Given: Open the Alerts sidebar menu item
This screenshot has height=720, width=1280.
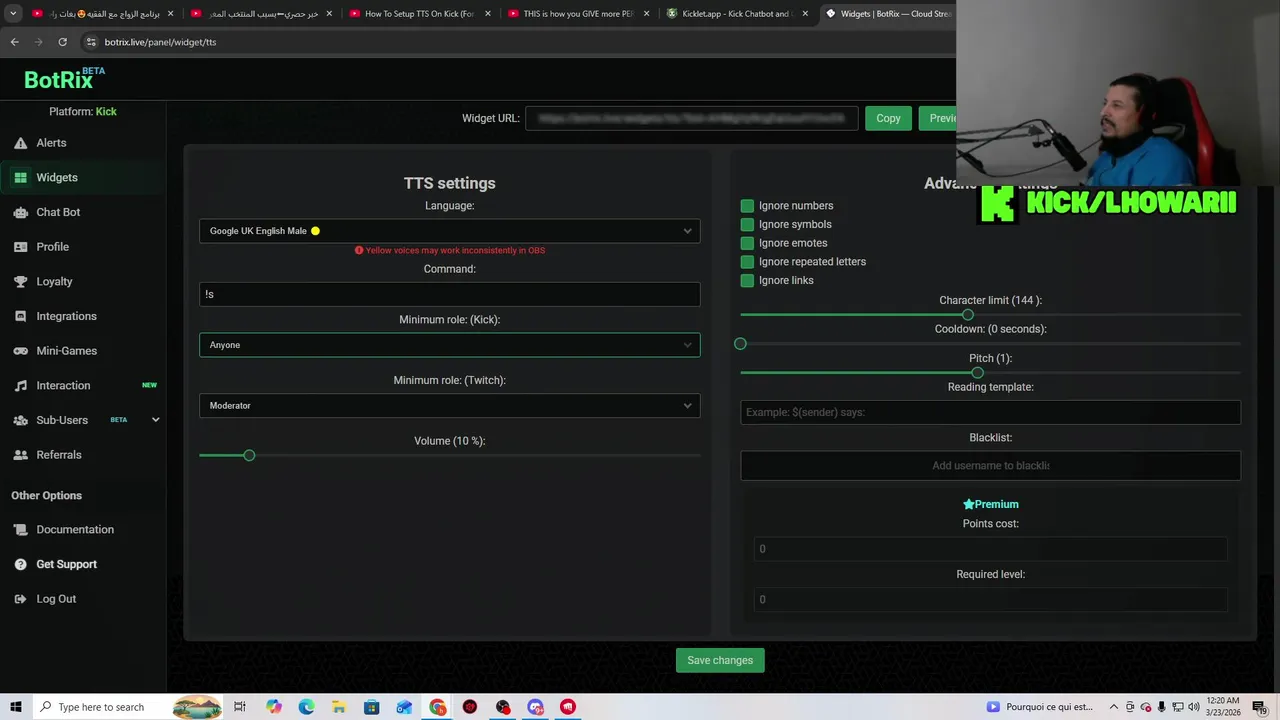Looking at the screenshot, I should [83, 143].
